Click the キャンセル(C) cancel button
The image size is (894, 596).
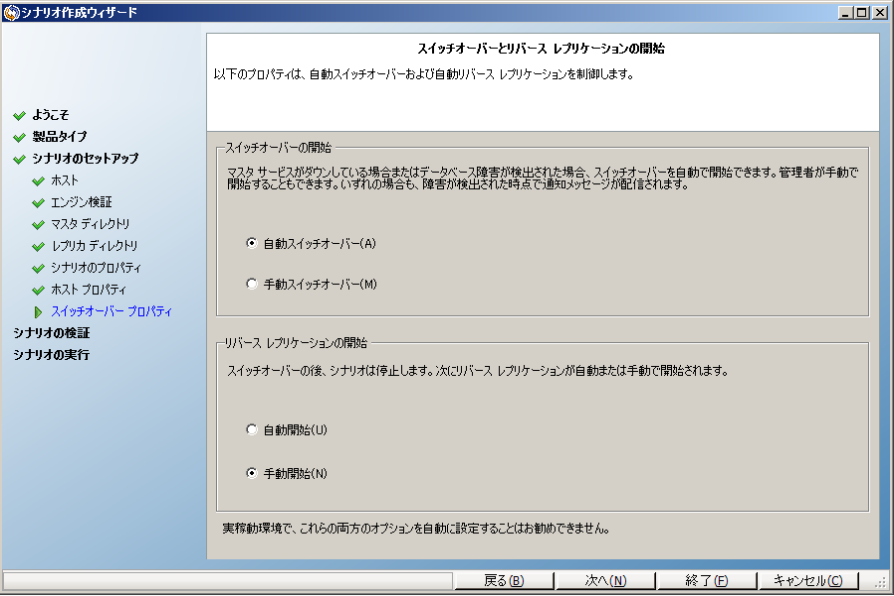(x=808, y=581)
